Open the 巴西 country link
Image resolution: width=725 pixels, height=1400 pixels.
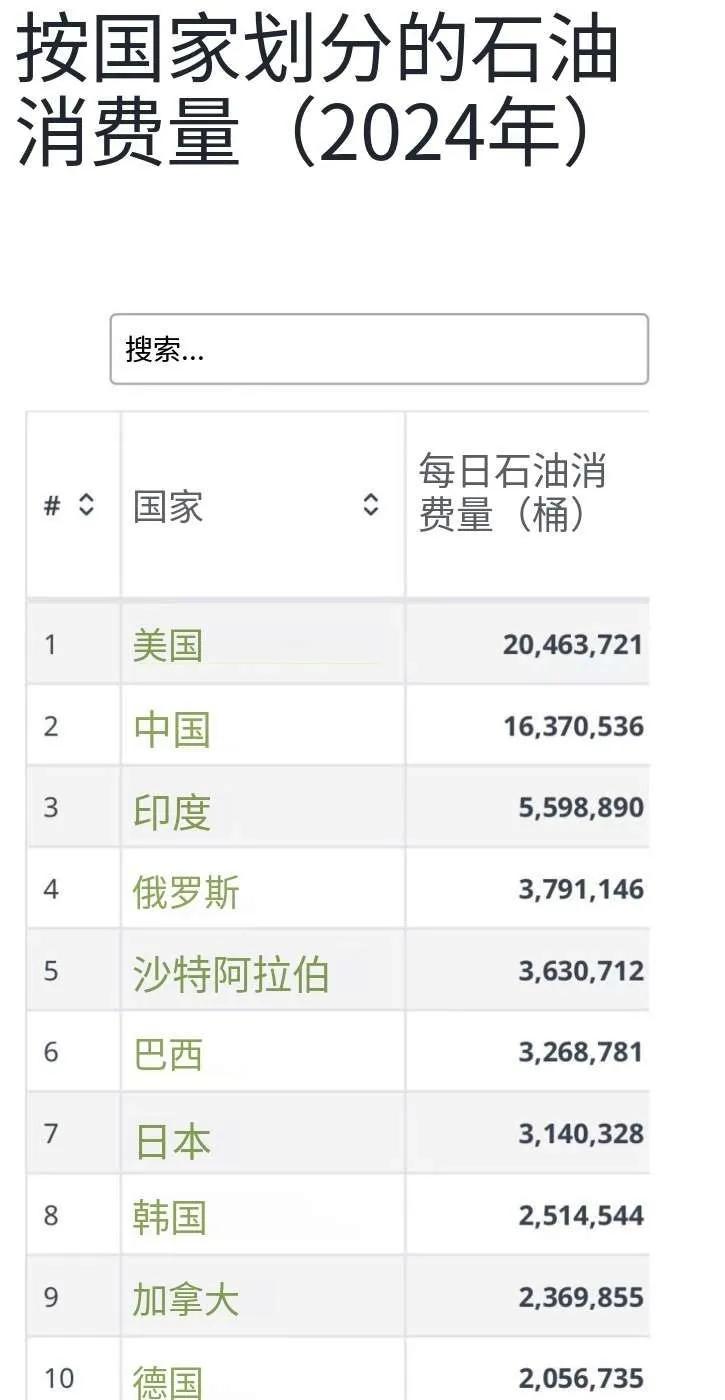[x=168, y=1054]
